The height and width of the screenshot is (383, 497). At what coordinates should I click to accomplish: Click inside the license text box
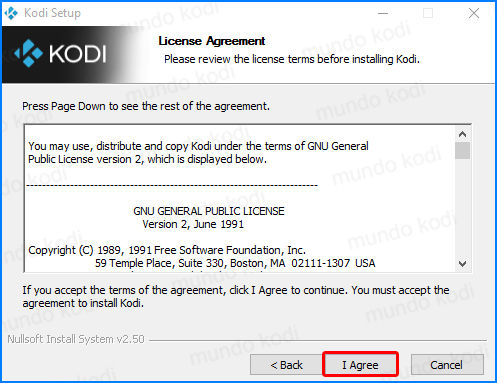click(240, 199)
